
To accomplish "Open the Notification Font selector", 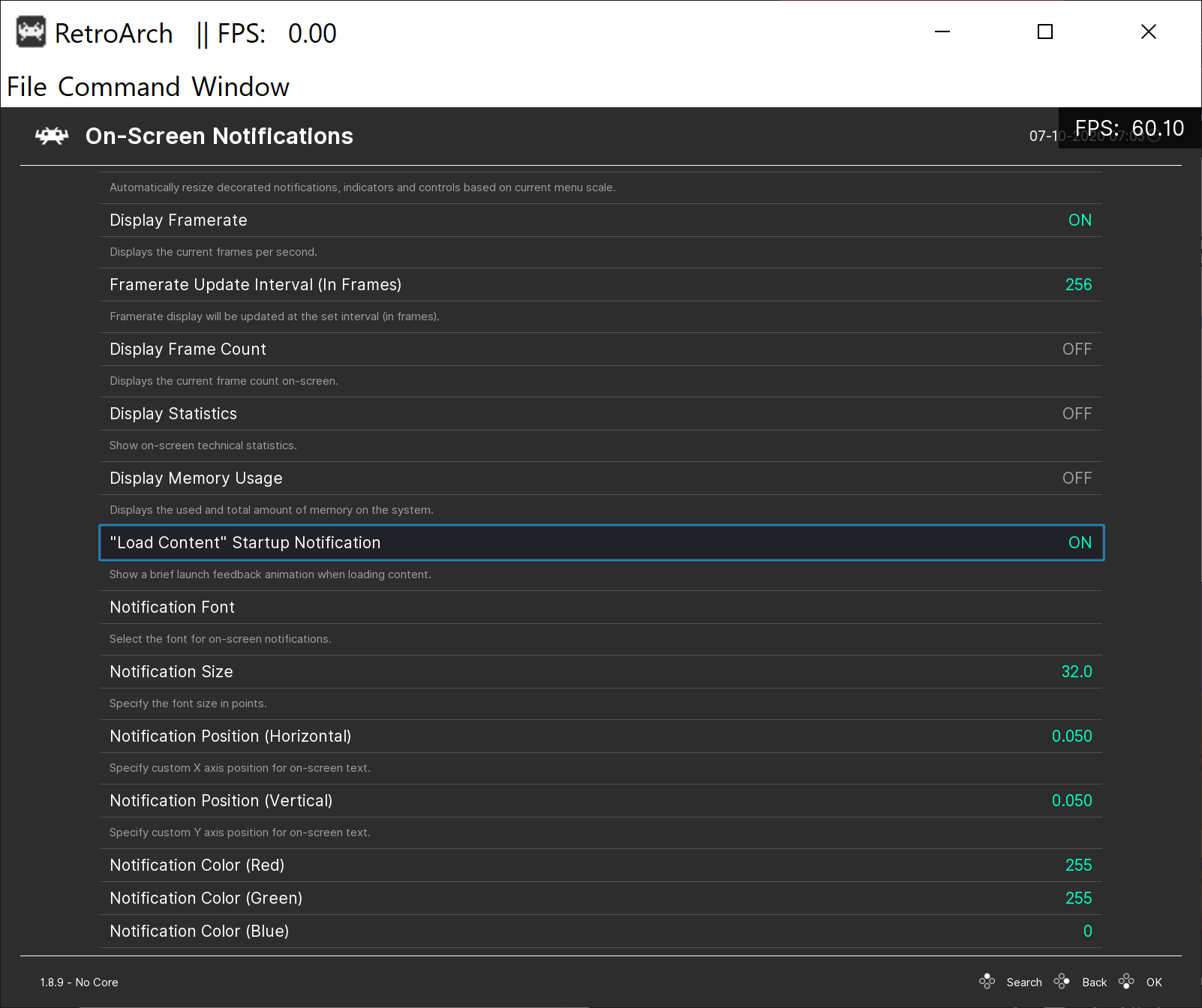I will pos(600,607).
